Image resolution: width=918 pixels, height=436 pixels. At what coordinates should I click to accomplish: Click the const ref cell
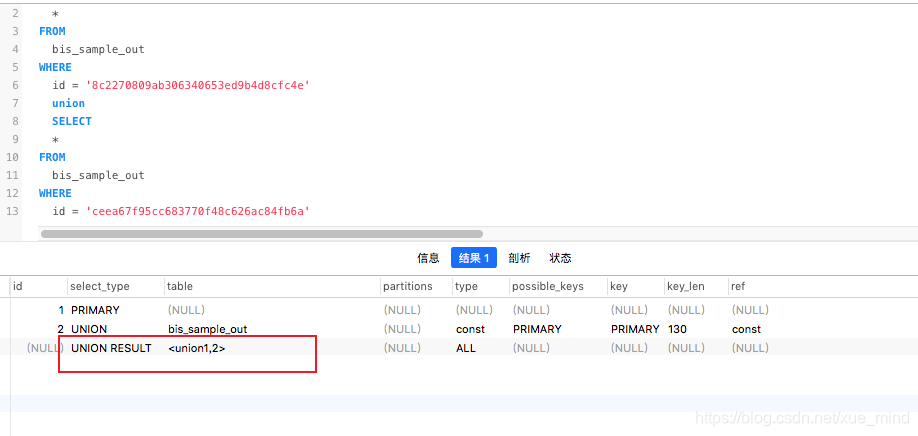[746, 329]
